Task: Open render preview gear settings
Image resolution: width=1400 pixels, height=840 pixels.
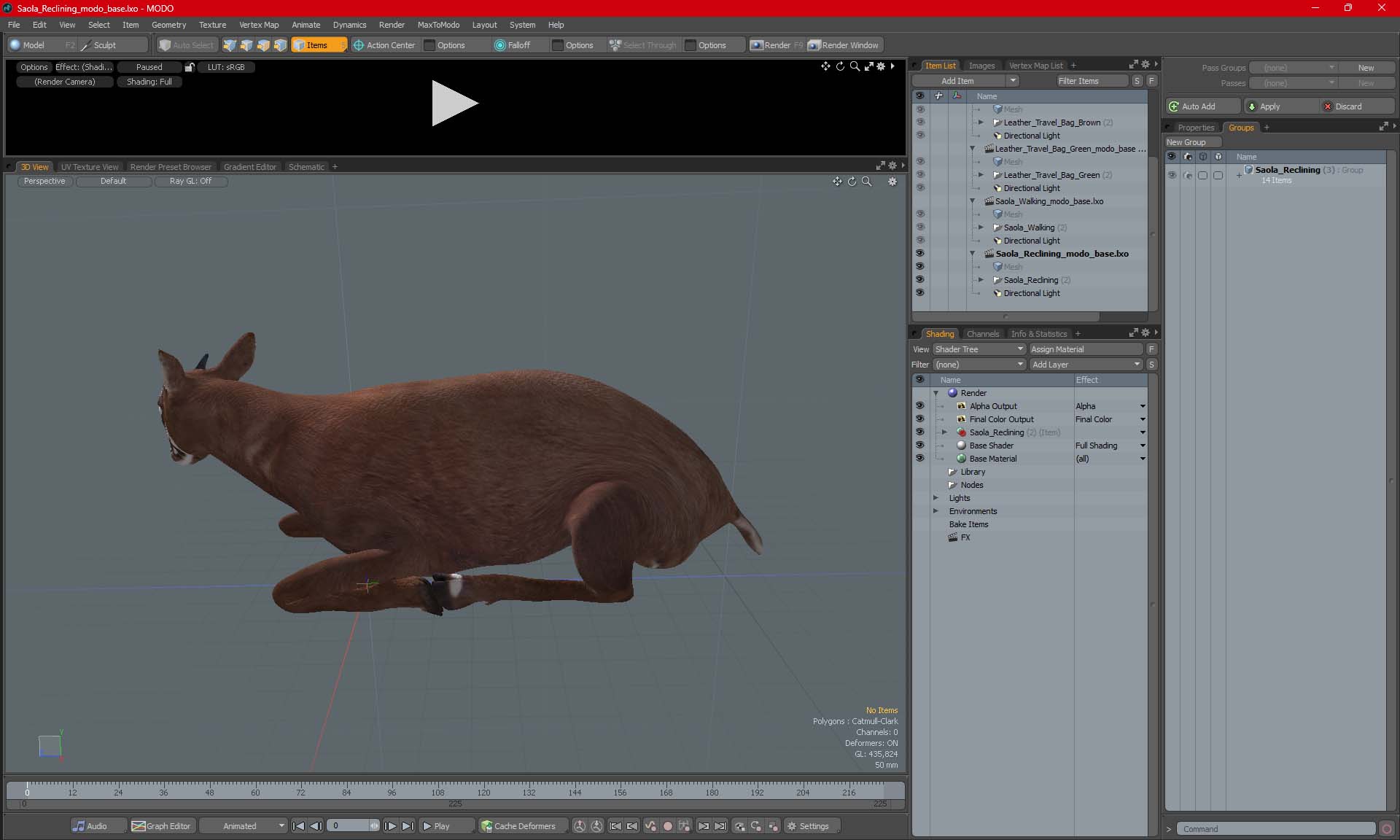Action: (x=881, y=66)
